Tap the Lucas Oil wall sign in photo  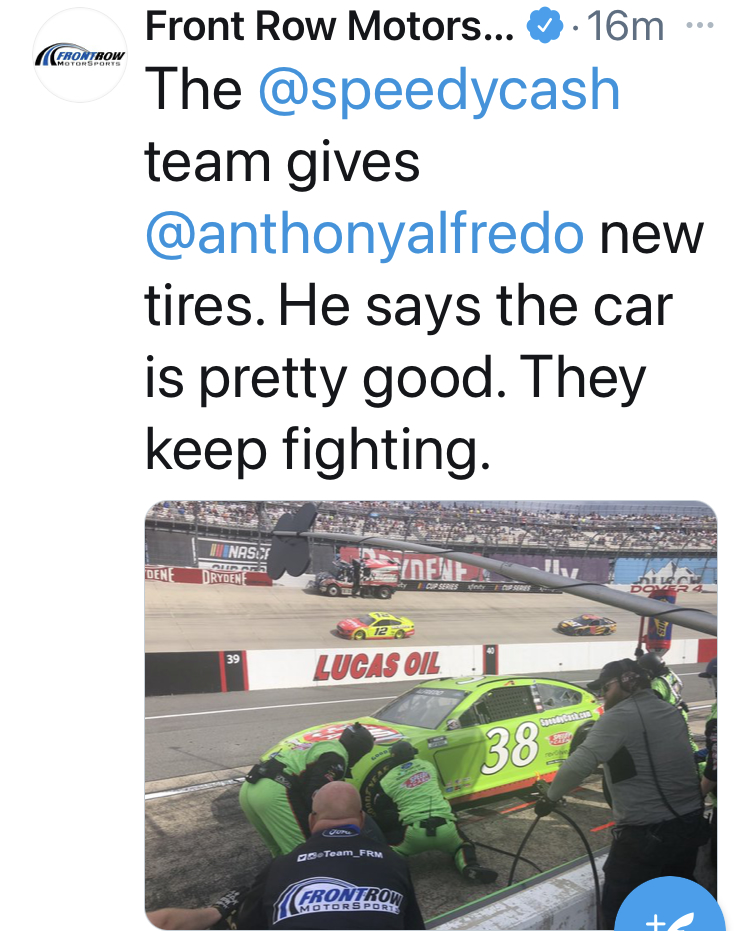[376, 665]
